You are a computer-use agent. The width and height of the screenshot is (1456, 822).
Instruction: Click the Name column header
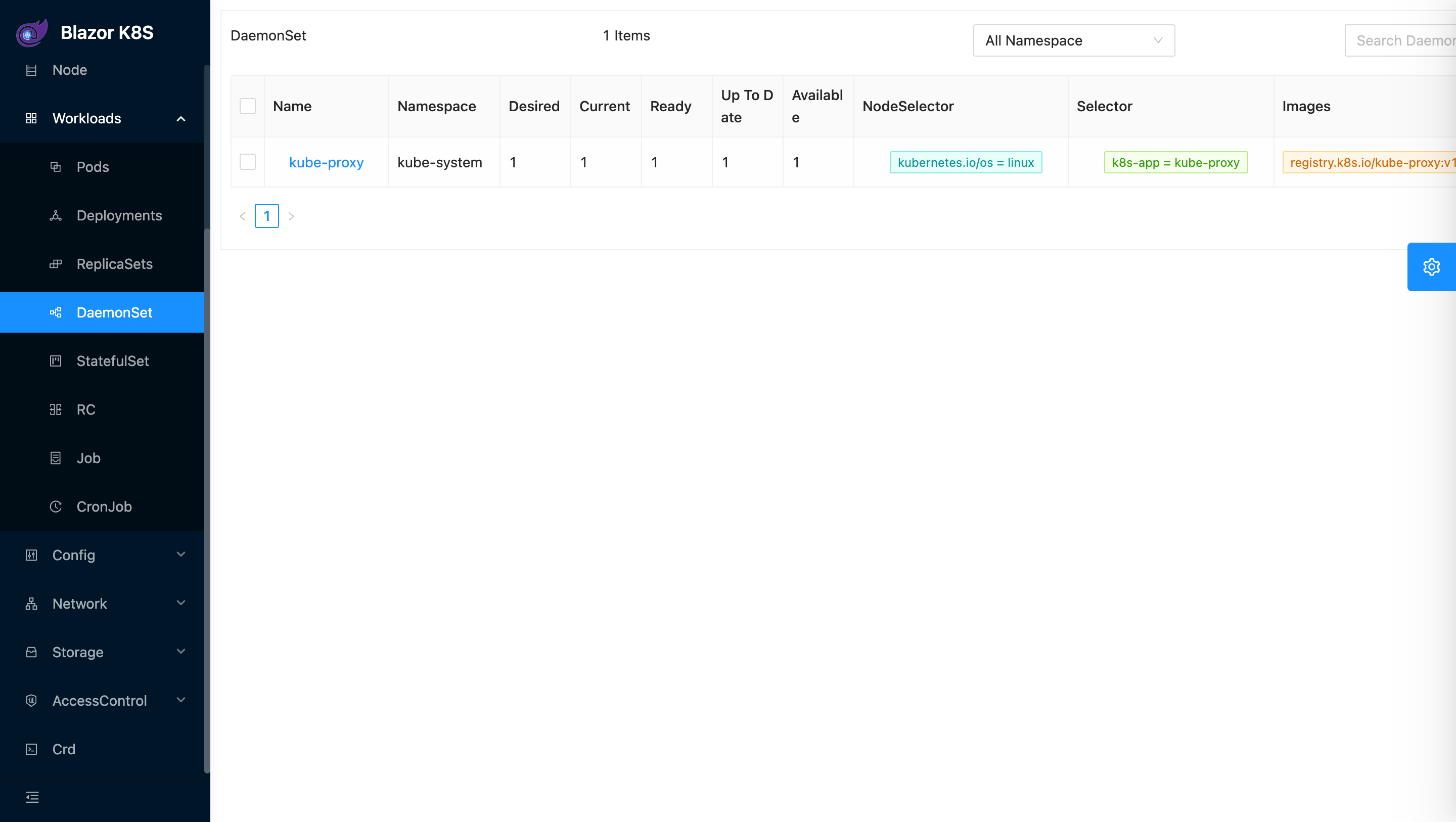[x=327, y=106]
